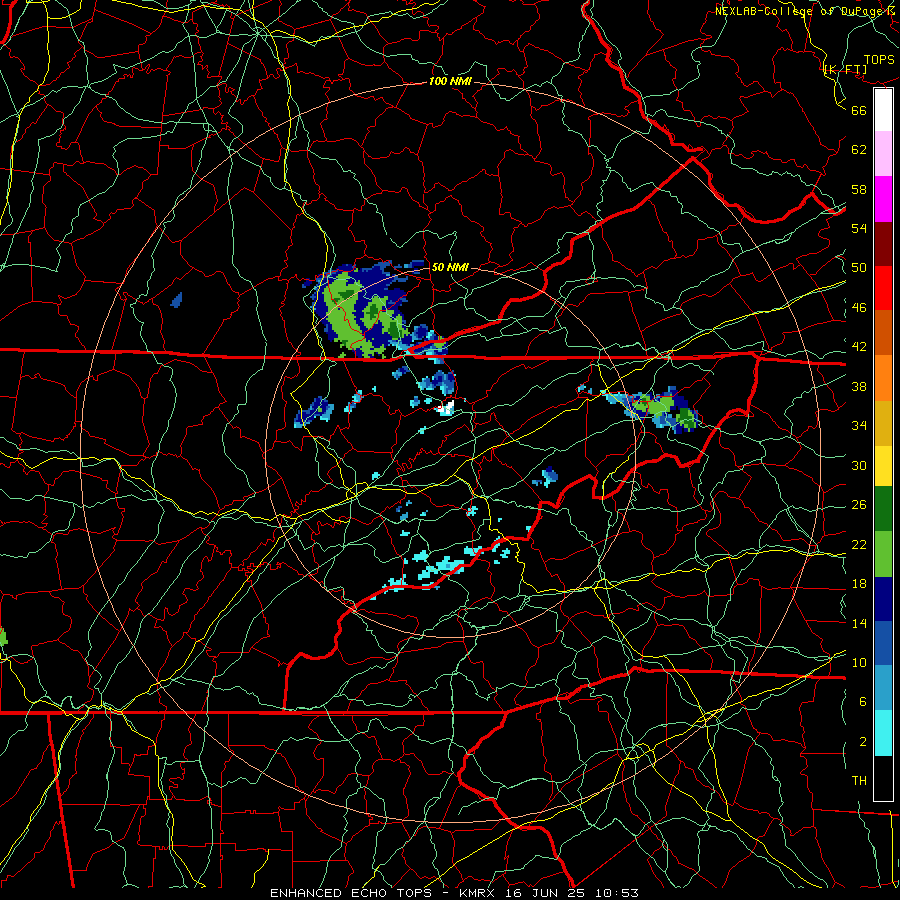Click the light pink legend swatch
The width and height of the screenshot is (900, 900).
[883, 154]
